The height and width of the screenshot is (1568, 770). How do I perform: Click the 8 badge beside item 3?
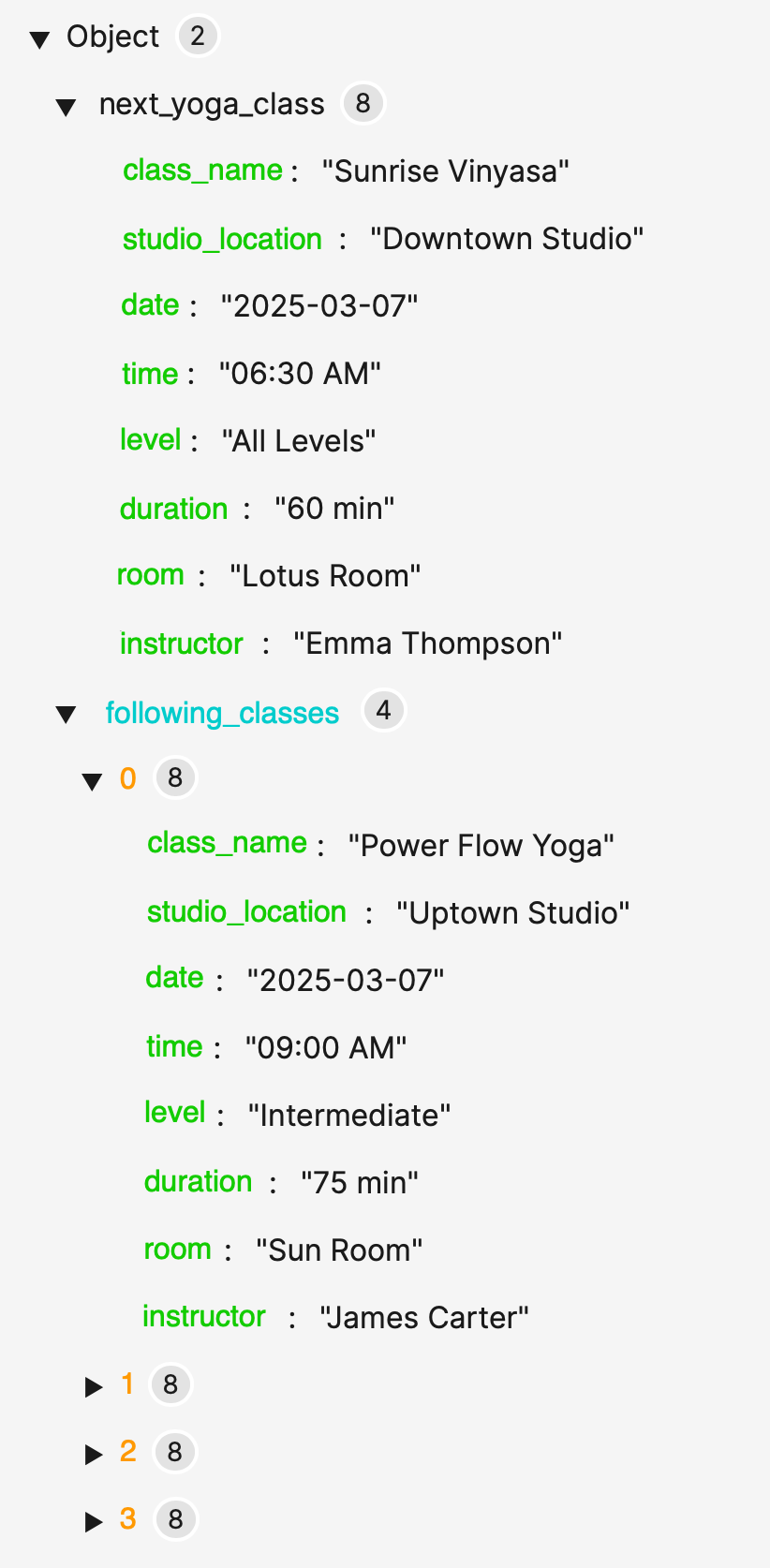click(174, 1520)
